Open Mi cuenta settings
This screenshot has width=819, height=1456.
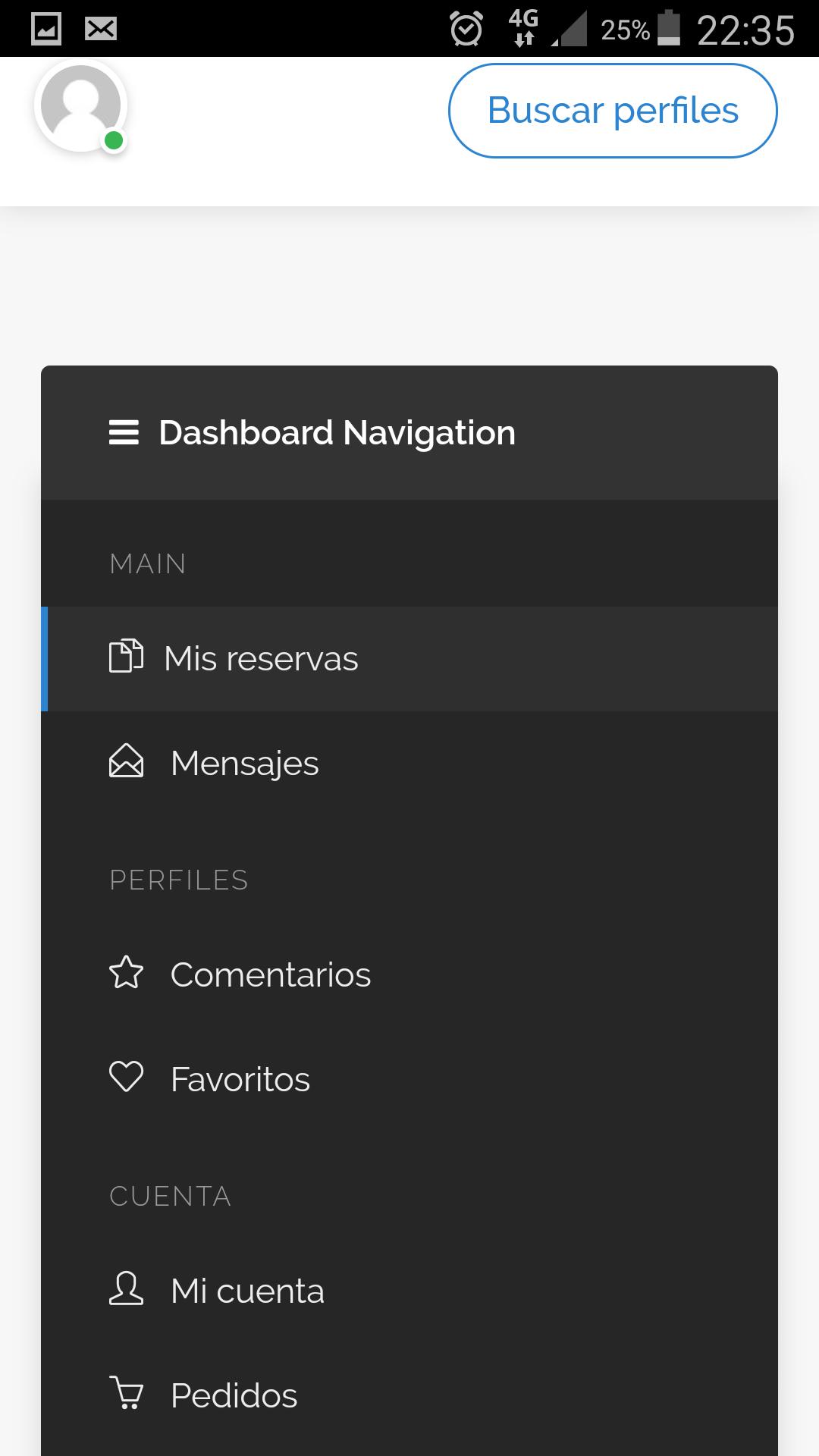[x=409, y=1291]
